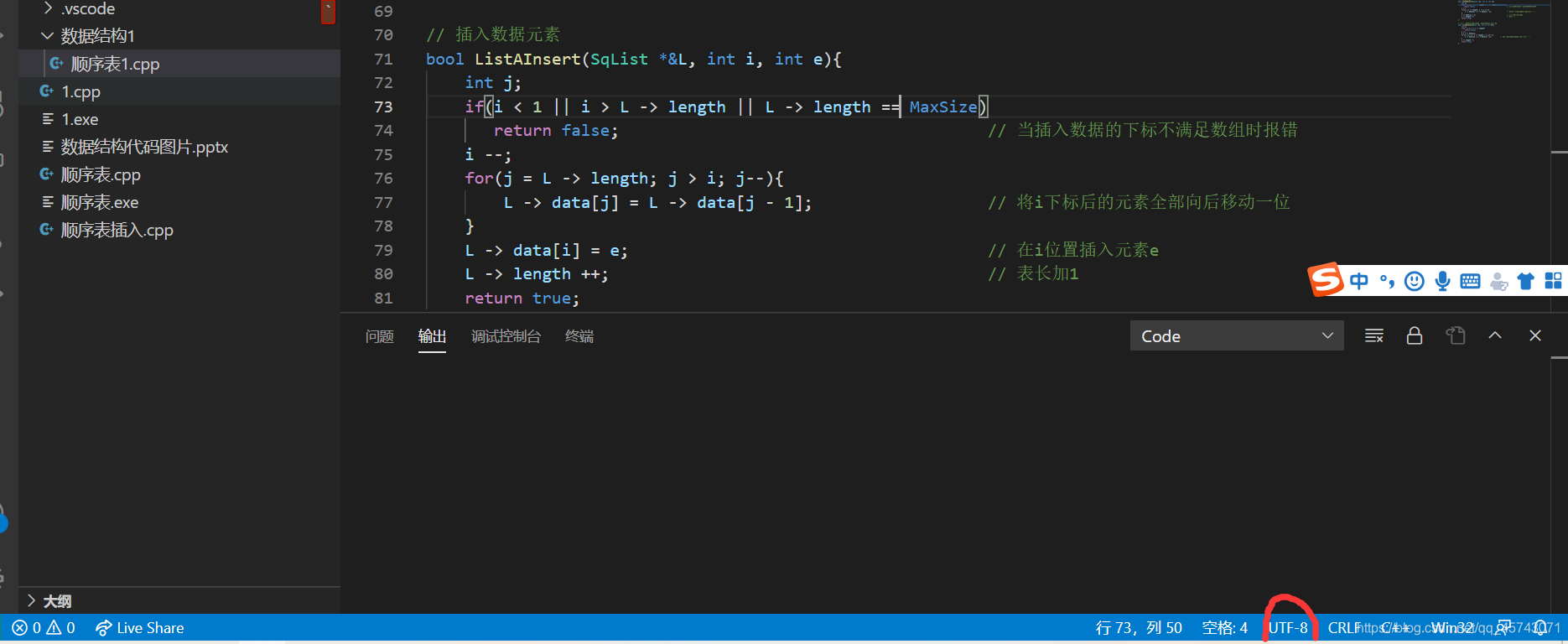Open the file 顺序表插入.cpp
1568x644 pixels.
pos(117,230)
